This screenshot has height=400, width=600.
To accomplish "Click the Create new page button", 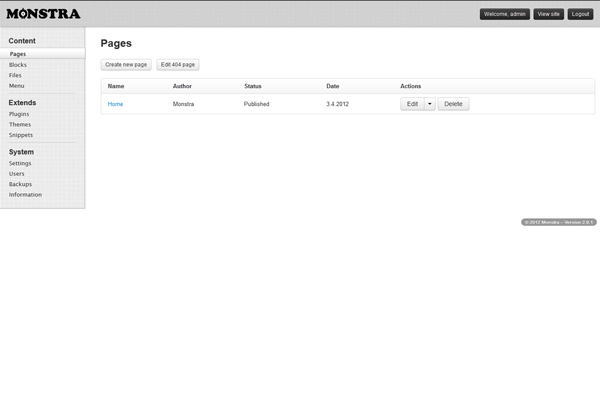I will pyautogui.click(x=126, y=64).
